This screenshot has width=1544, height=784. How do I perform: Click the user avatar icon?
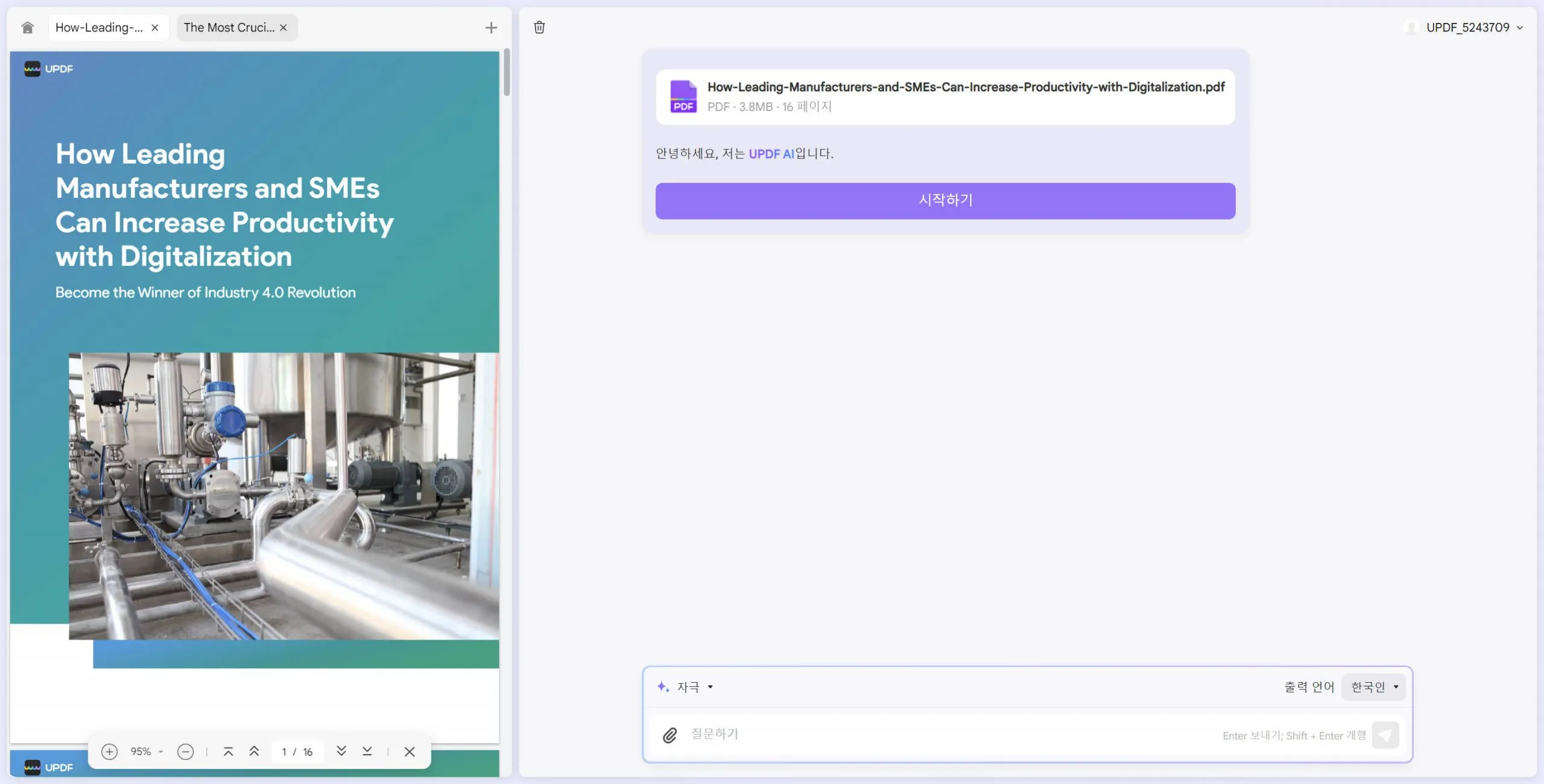click(x=1411, y=28)
